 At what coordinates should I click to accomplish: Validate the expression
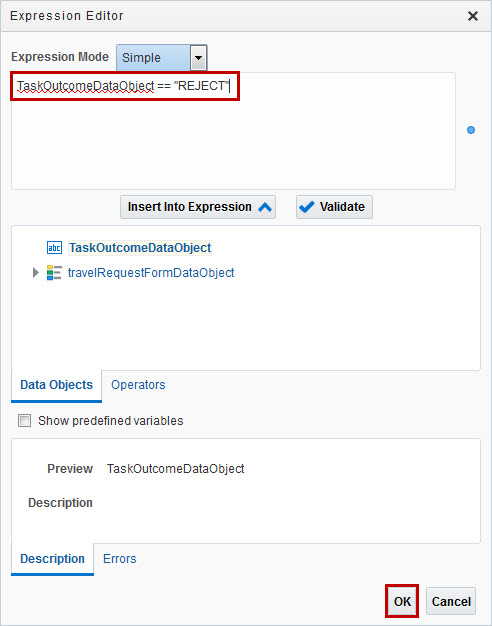pos(334,207)
